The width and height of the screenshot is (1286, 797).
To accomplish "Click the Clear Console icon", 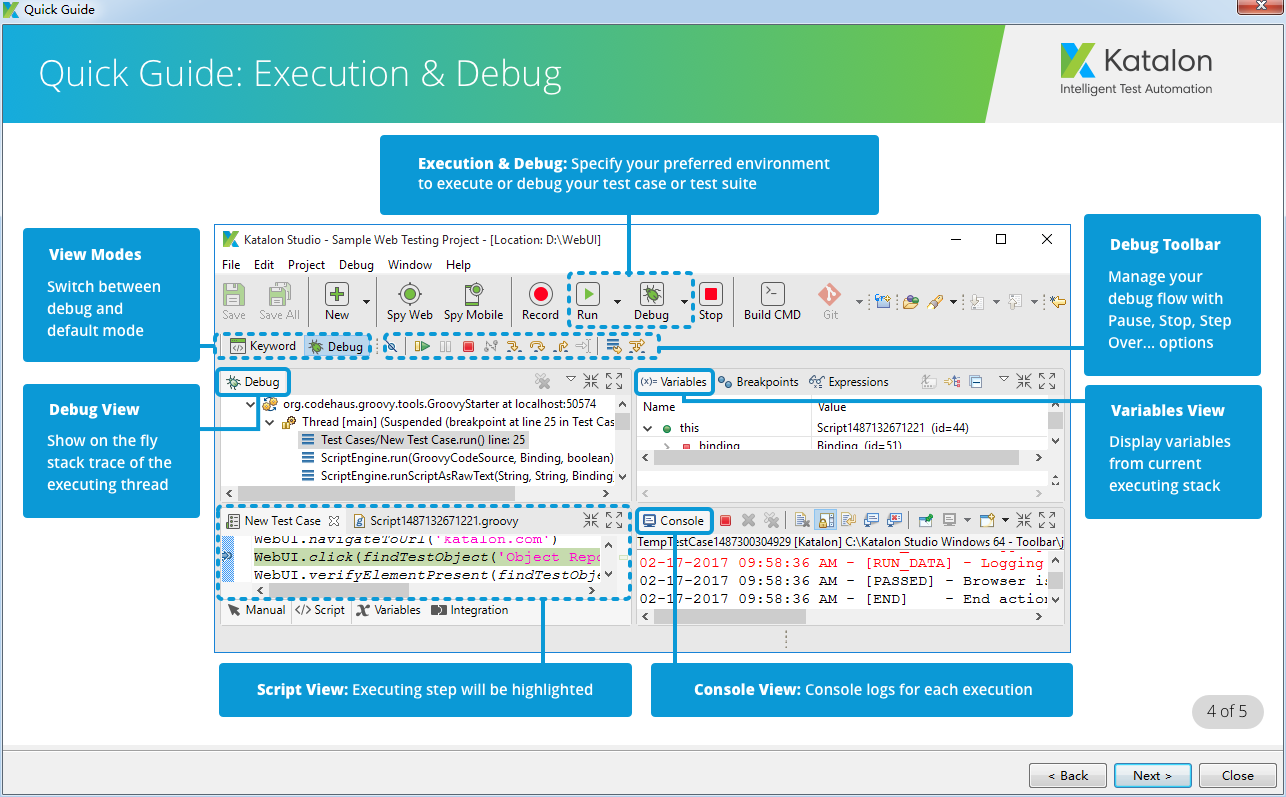I will (801, 520).
